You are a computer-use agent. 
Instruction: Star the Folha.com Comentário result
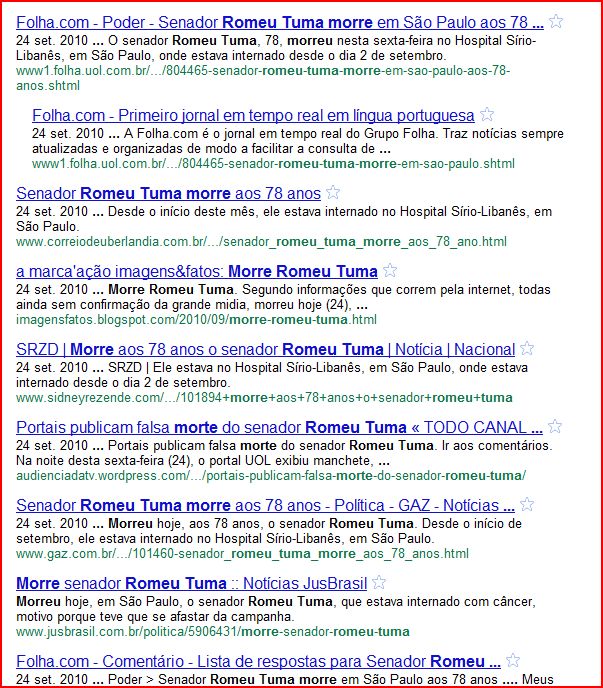coord(513,660)
